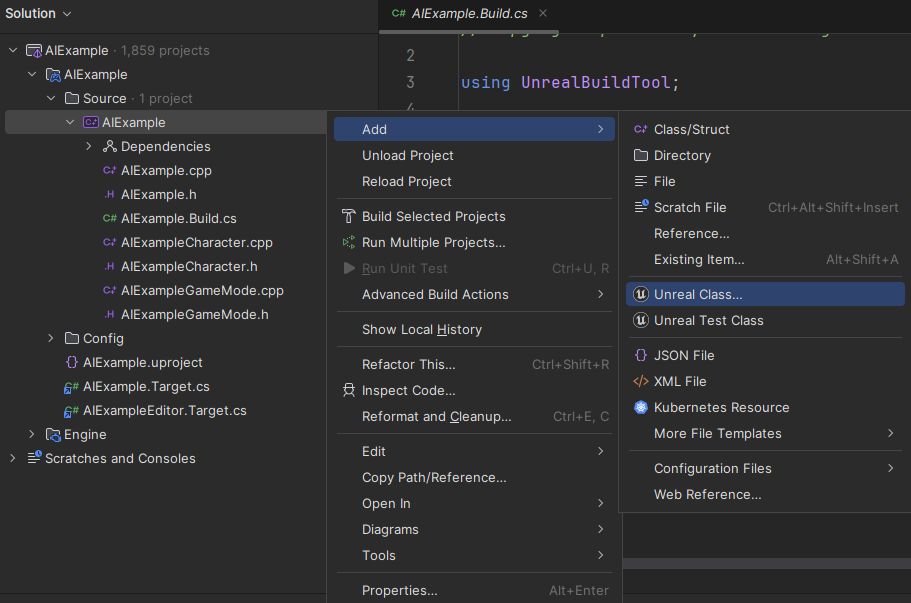This screenshot has width=911, height=603.
Task: Select Unload Project from context menu
Action: [474, 155]
